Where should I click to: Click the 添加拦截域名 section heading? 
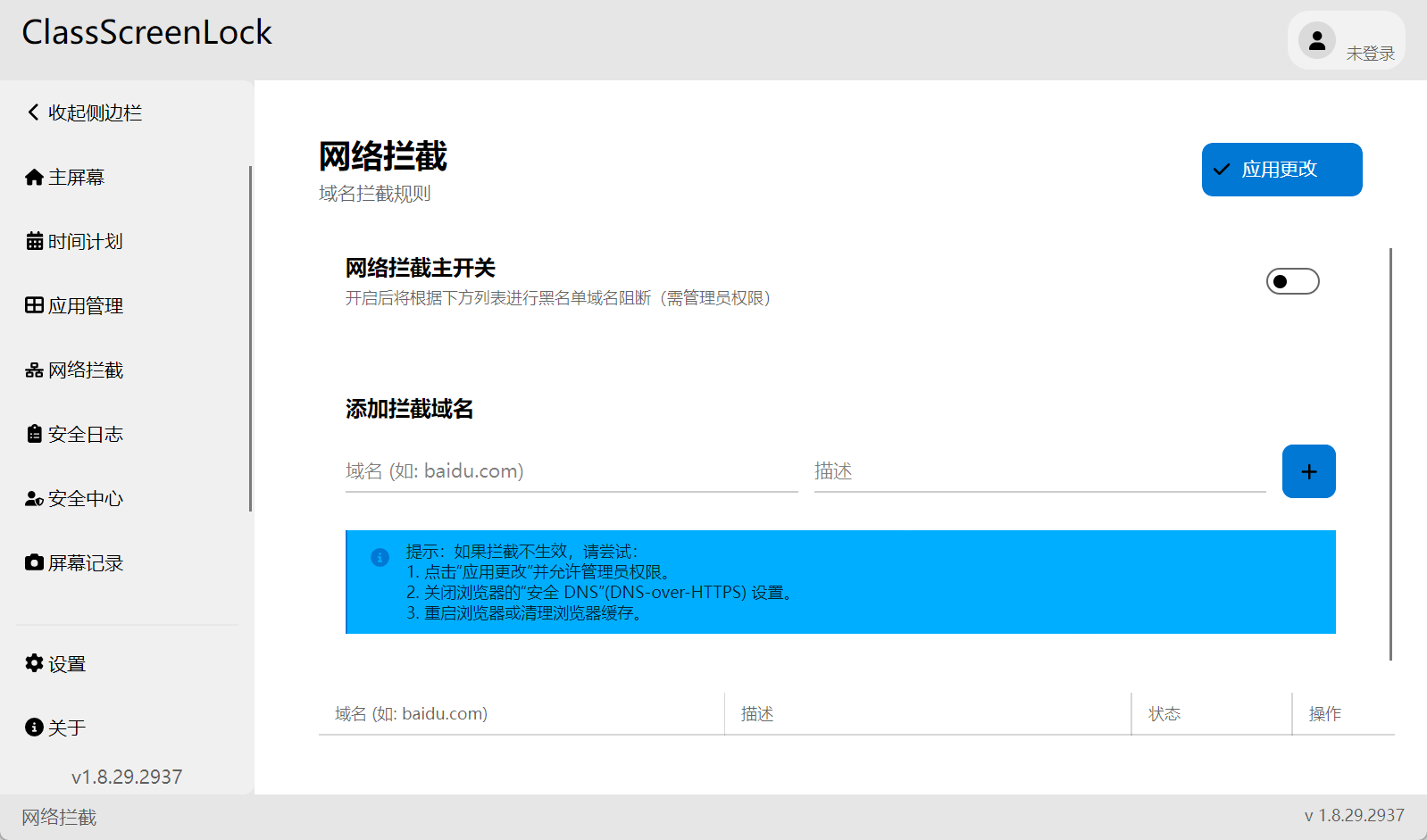click(x=410, y=409)
